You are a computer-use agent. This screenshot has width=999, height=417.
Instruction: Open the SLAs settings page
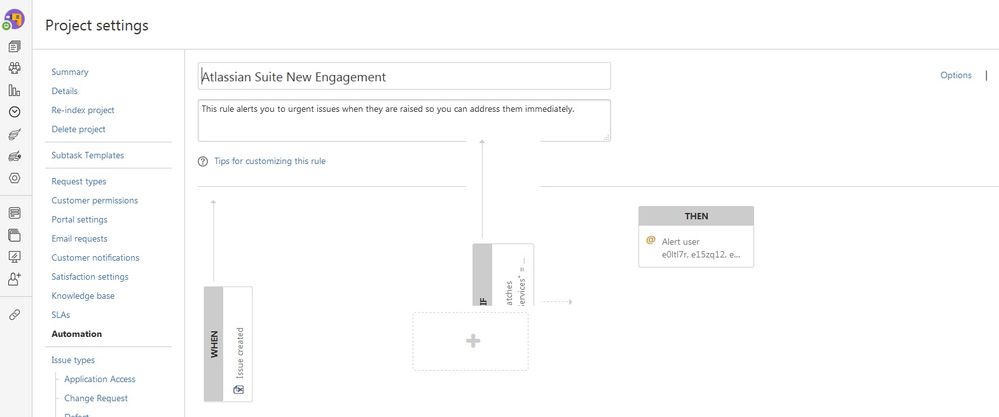tap(61, 315)
